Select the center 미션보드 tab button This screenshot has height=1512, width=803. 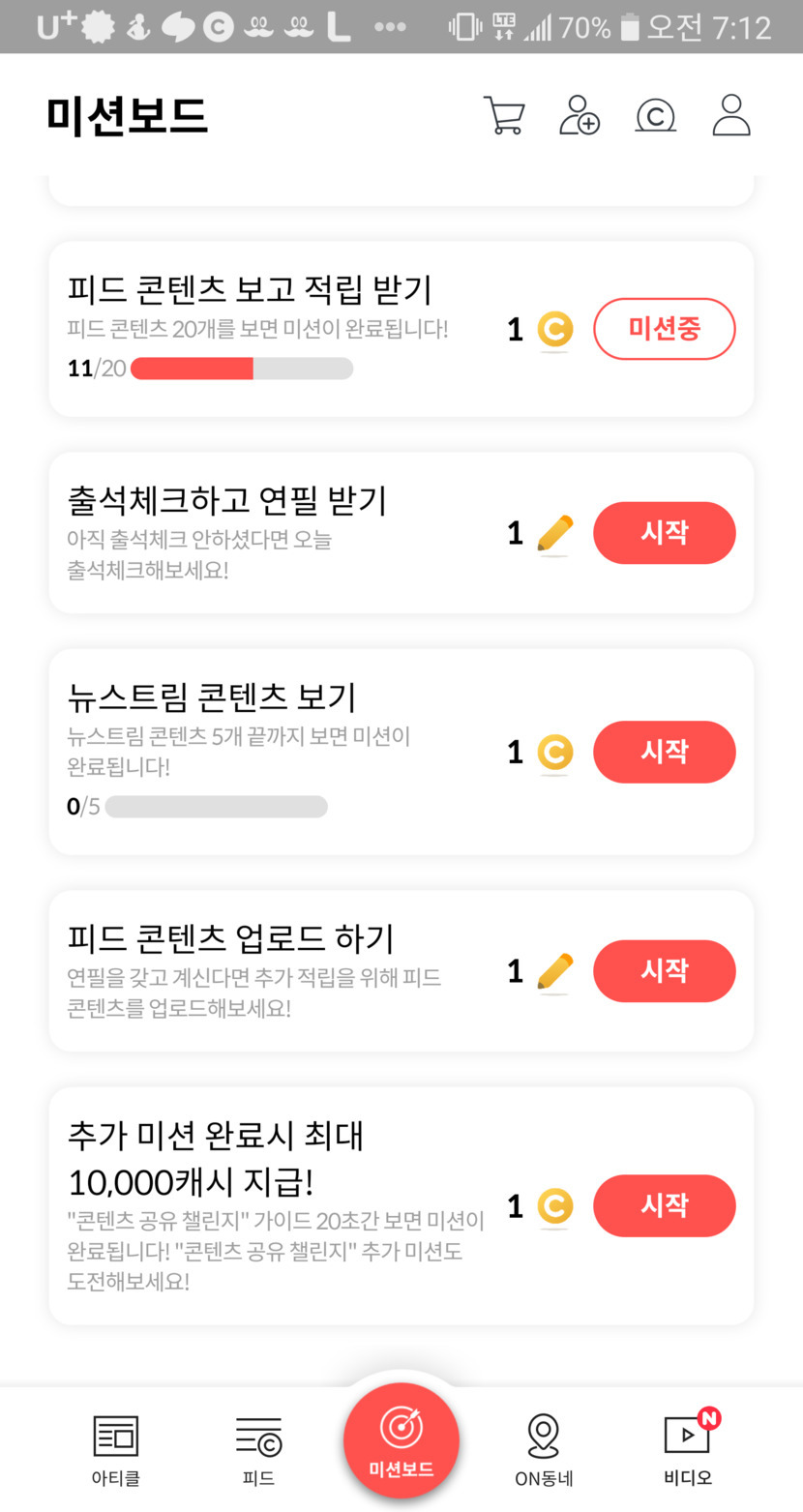click(x=401, y=1440)
